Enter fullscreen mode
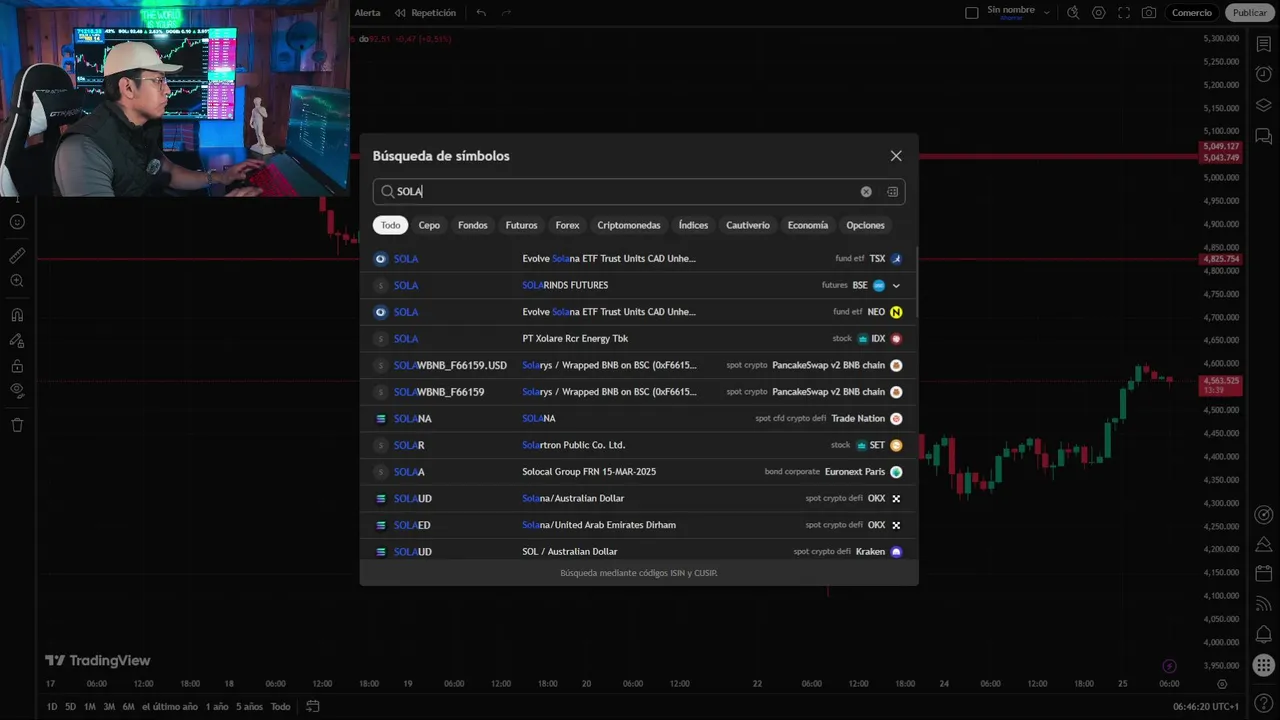 (1124, 13)
